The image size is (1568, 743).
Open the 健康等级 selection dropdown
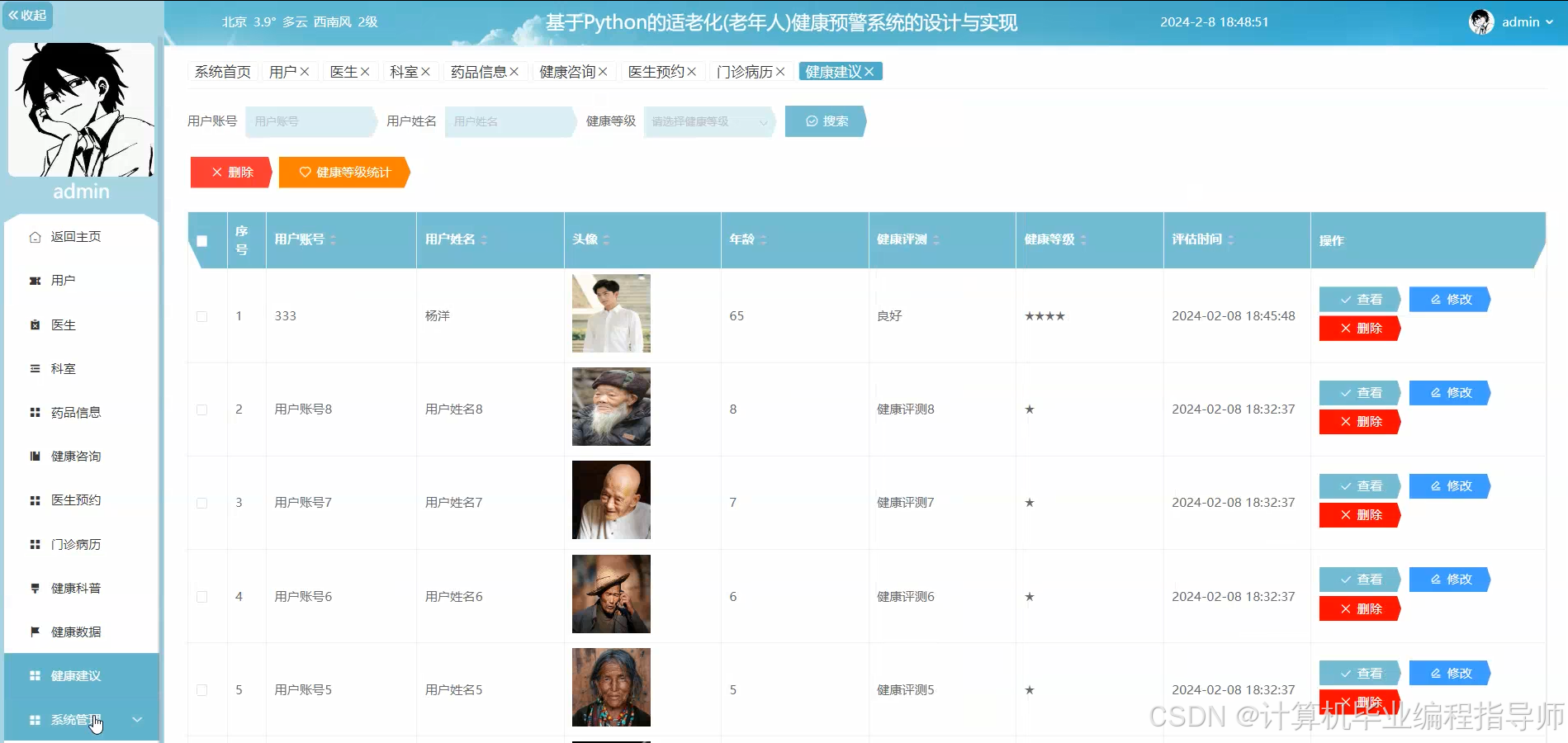706,121
